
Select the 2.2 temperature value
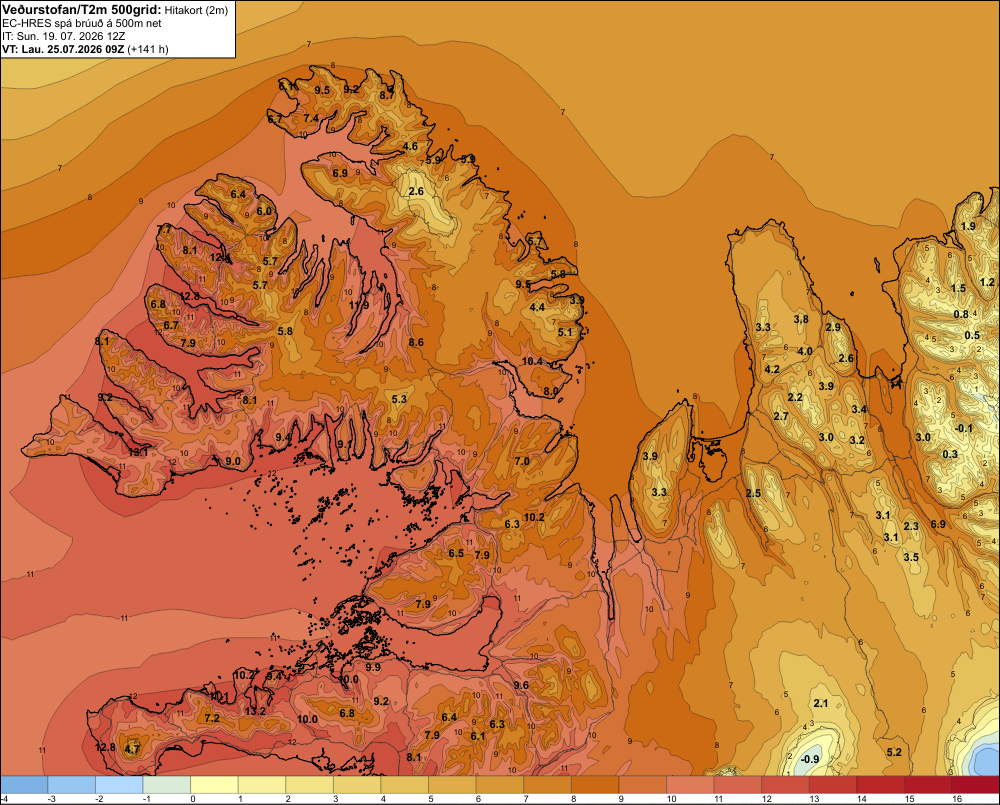point(795,397)
